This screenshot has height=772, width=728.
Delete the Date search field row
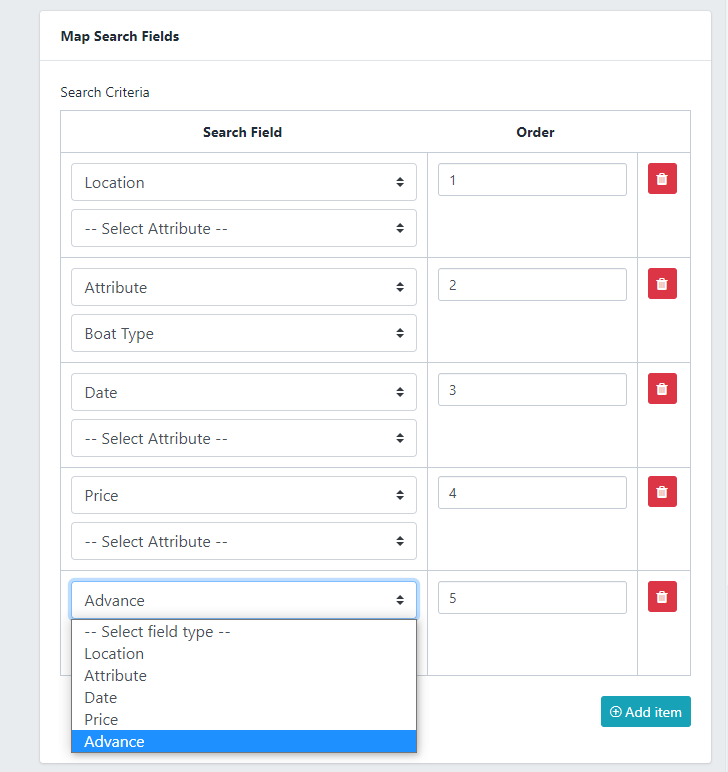tap(662, 389)
